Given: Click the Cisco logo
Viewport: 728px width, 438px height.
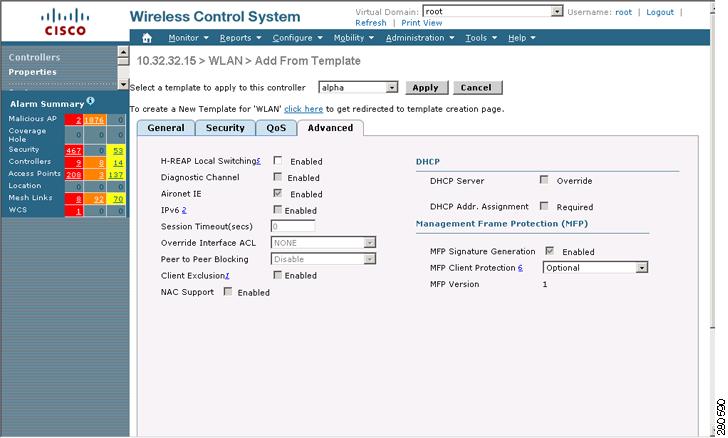Looking at the screenshot, I should 65,22.
